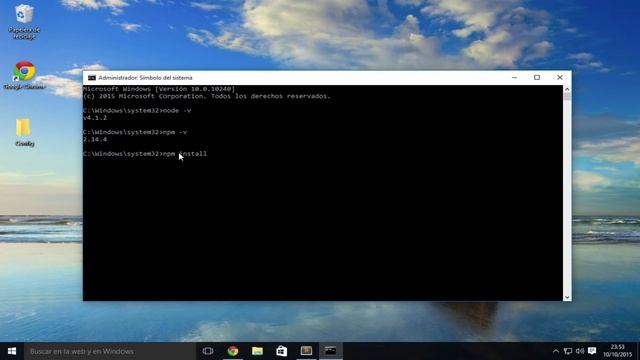Click the 'npm -v' command line
The height and width of the screenshot is (360, 640).
point(135,132)
